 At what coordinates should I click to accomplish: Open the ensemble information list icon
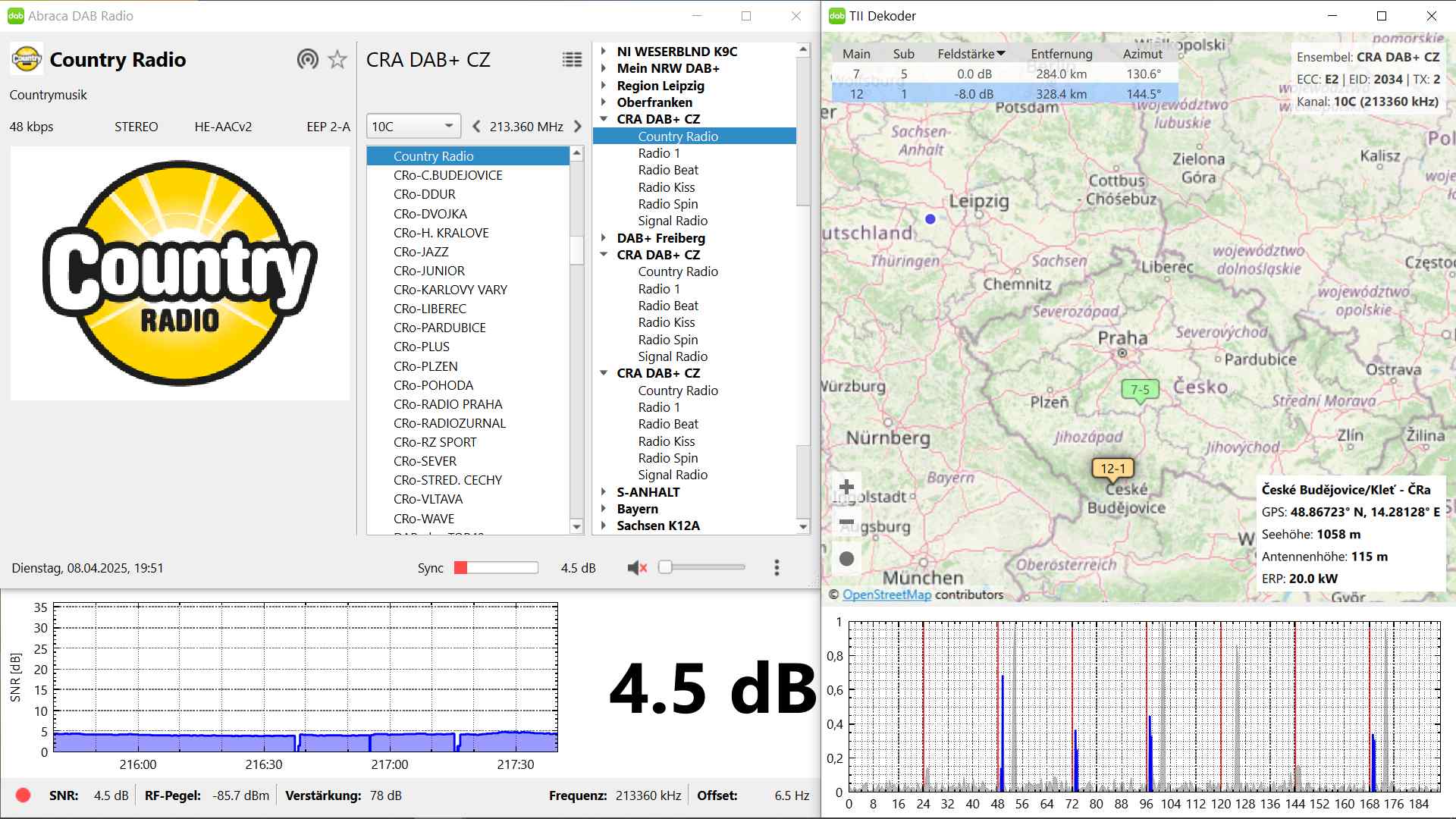click(572, 60)
